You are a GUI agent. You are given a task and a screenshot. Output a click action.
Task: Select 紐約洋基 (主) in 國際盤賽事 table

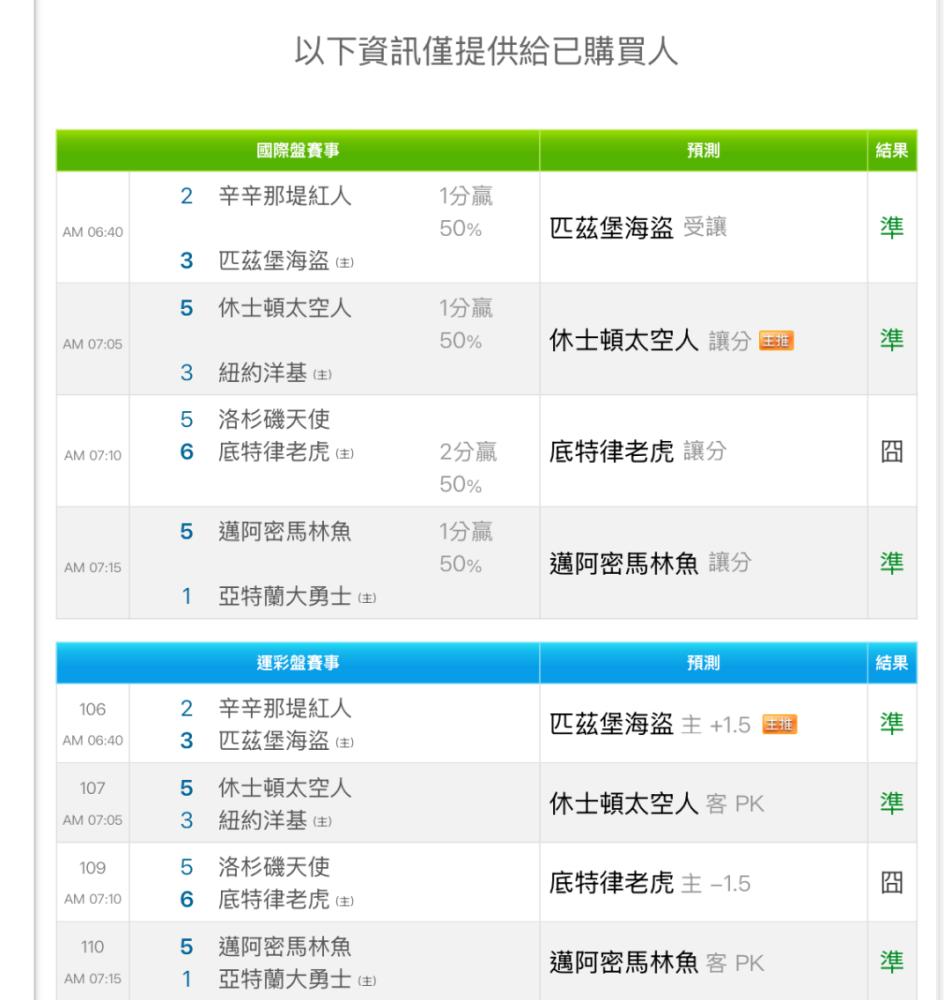(x=275, y=373)
